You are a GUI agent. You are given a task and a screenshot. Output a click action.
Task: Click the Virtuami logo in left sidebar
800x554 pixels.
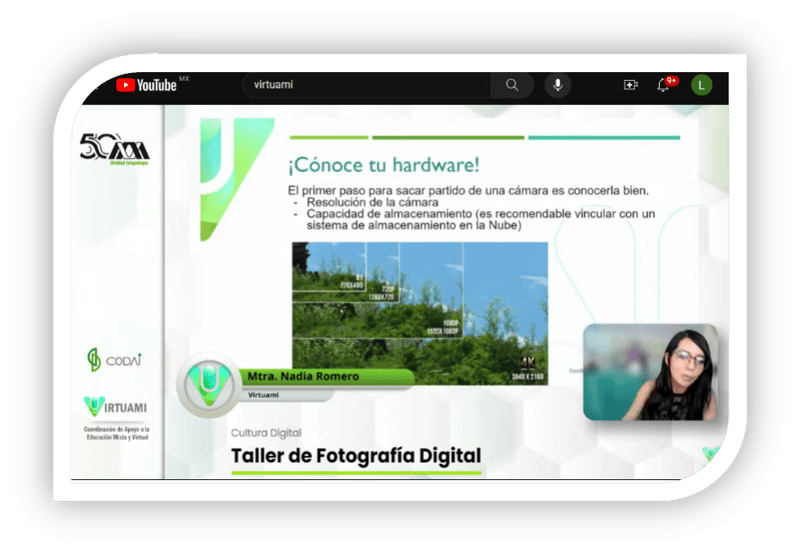pos(116,406)
